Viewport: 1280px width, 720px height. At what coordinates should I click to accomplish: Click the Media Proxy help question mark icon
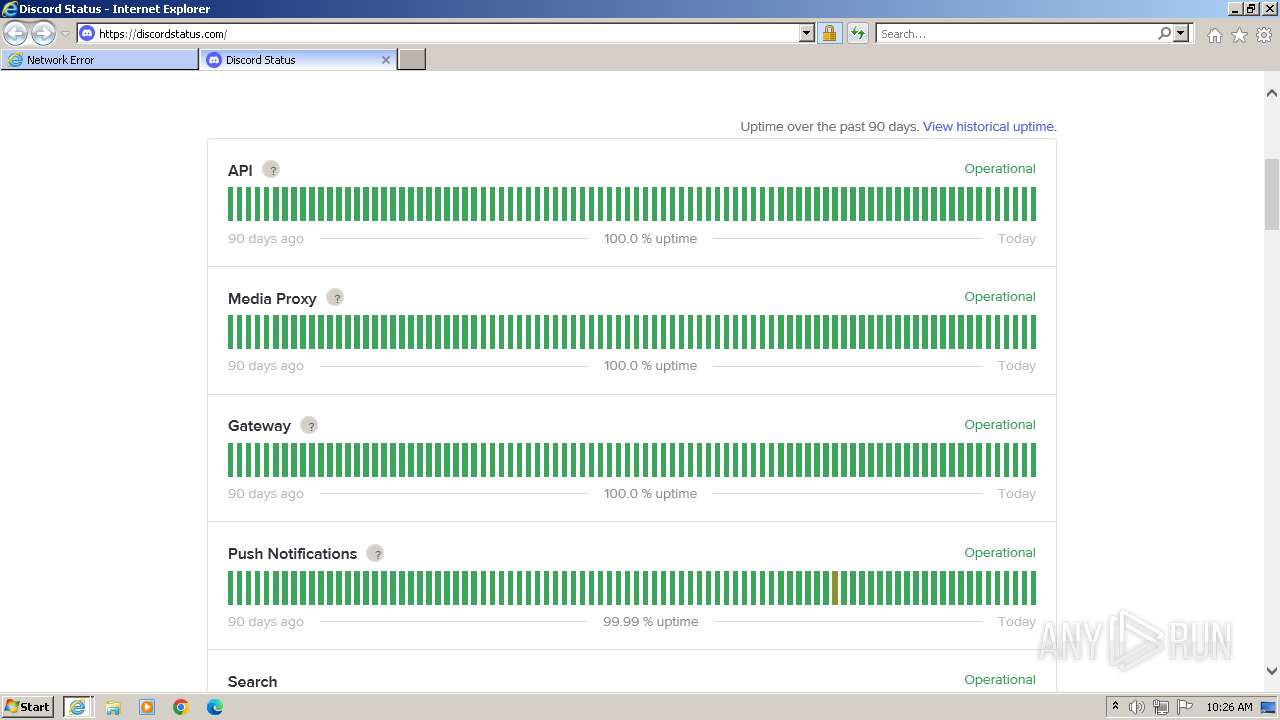336,298
